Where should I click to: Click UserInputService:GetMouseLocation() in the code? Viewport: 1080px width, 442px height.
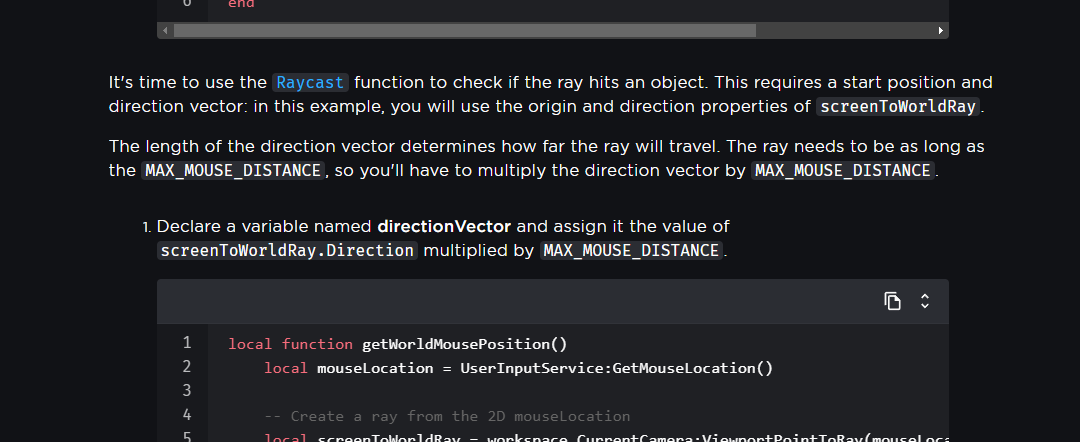(x=616, y=368)
